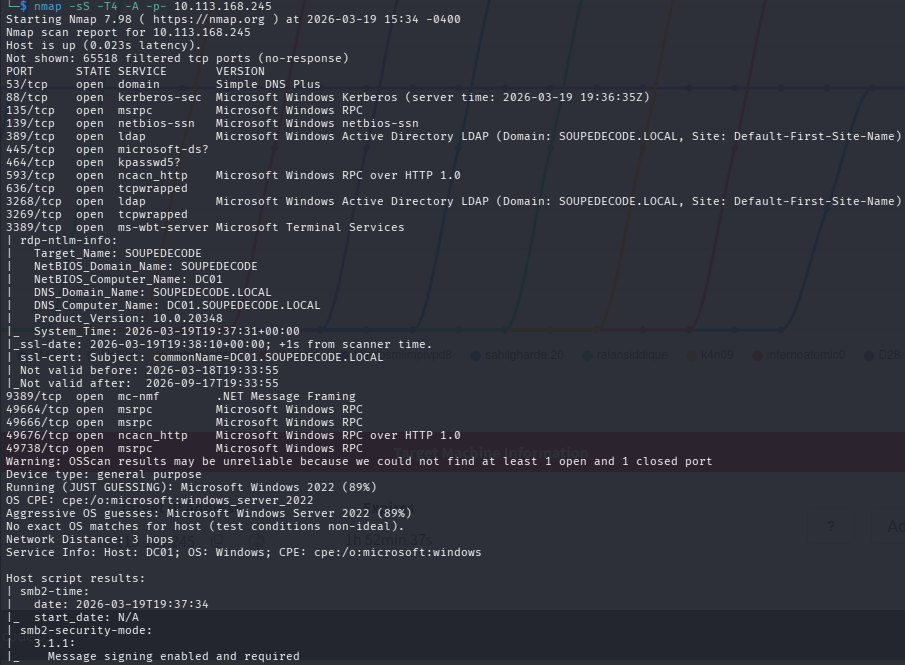Viewport: 905px width, 665px height.
Task: Select the ssl-cert commonName line
Action: tap(200, 357)
